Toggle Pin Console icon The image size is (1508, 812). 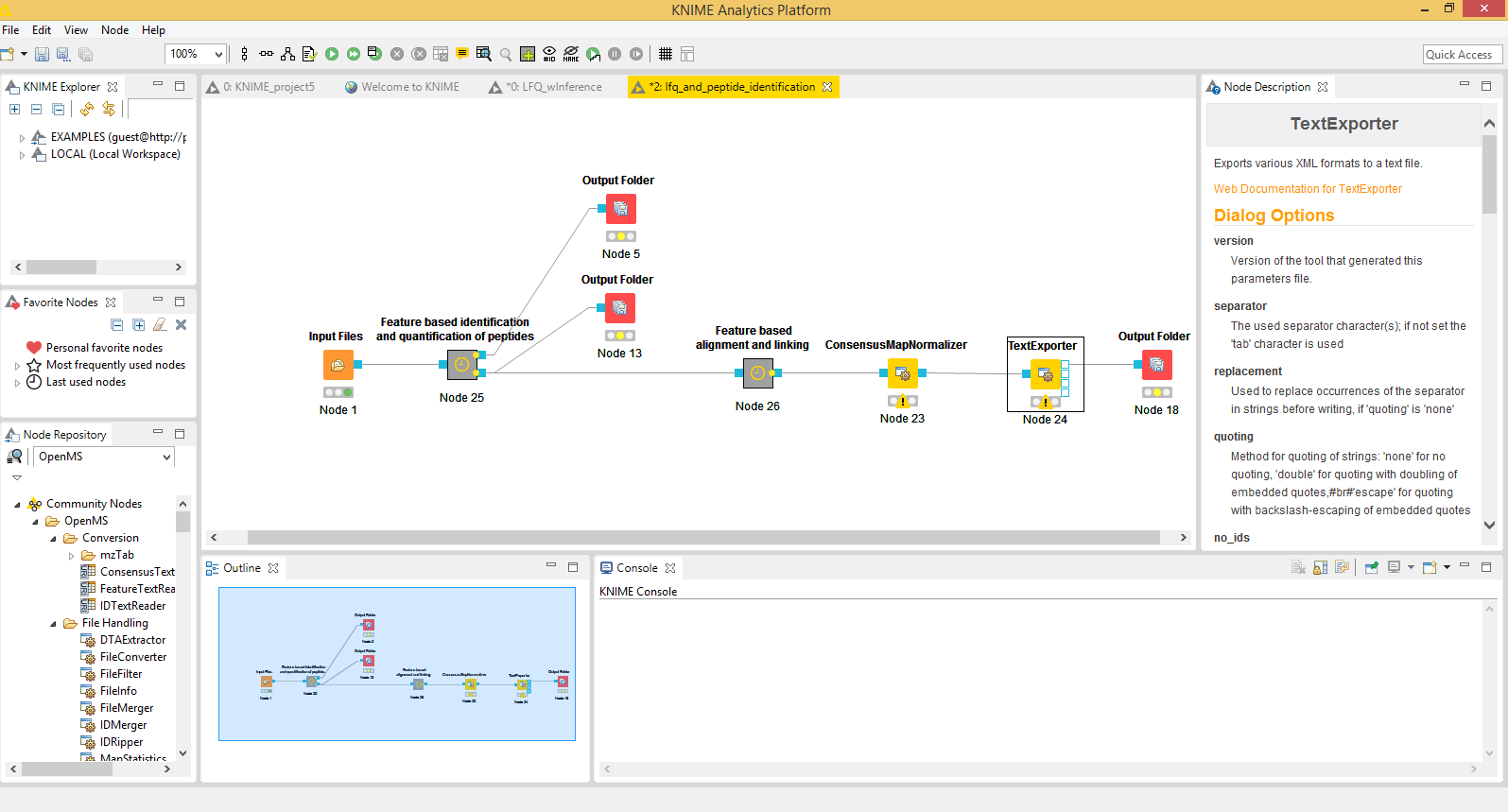point(1371,568)
